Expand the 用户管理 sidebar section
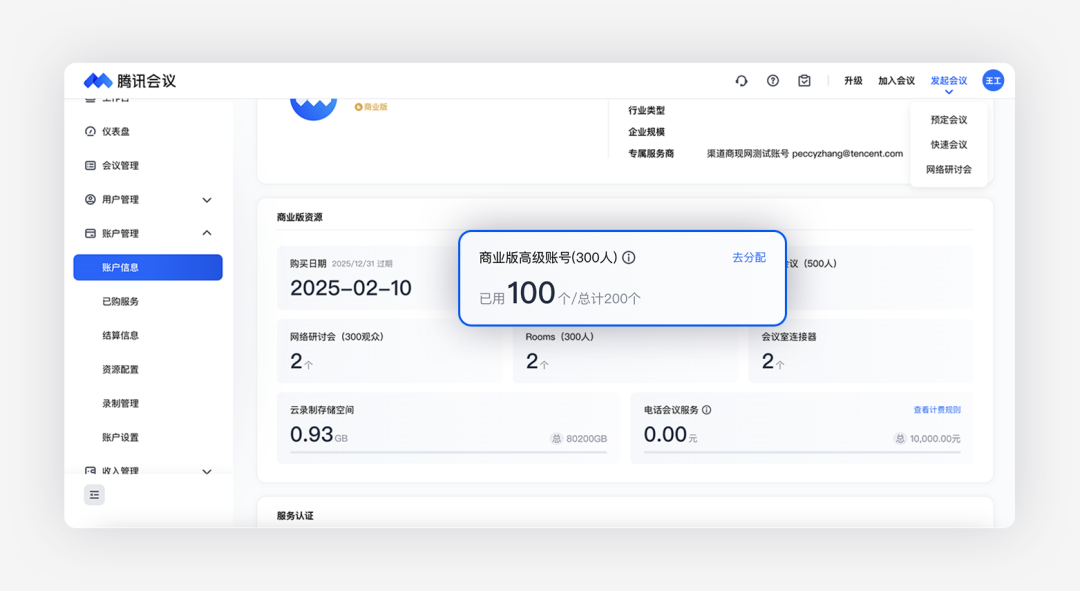 [x=207, y=200]
